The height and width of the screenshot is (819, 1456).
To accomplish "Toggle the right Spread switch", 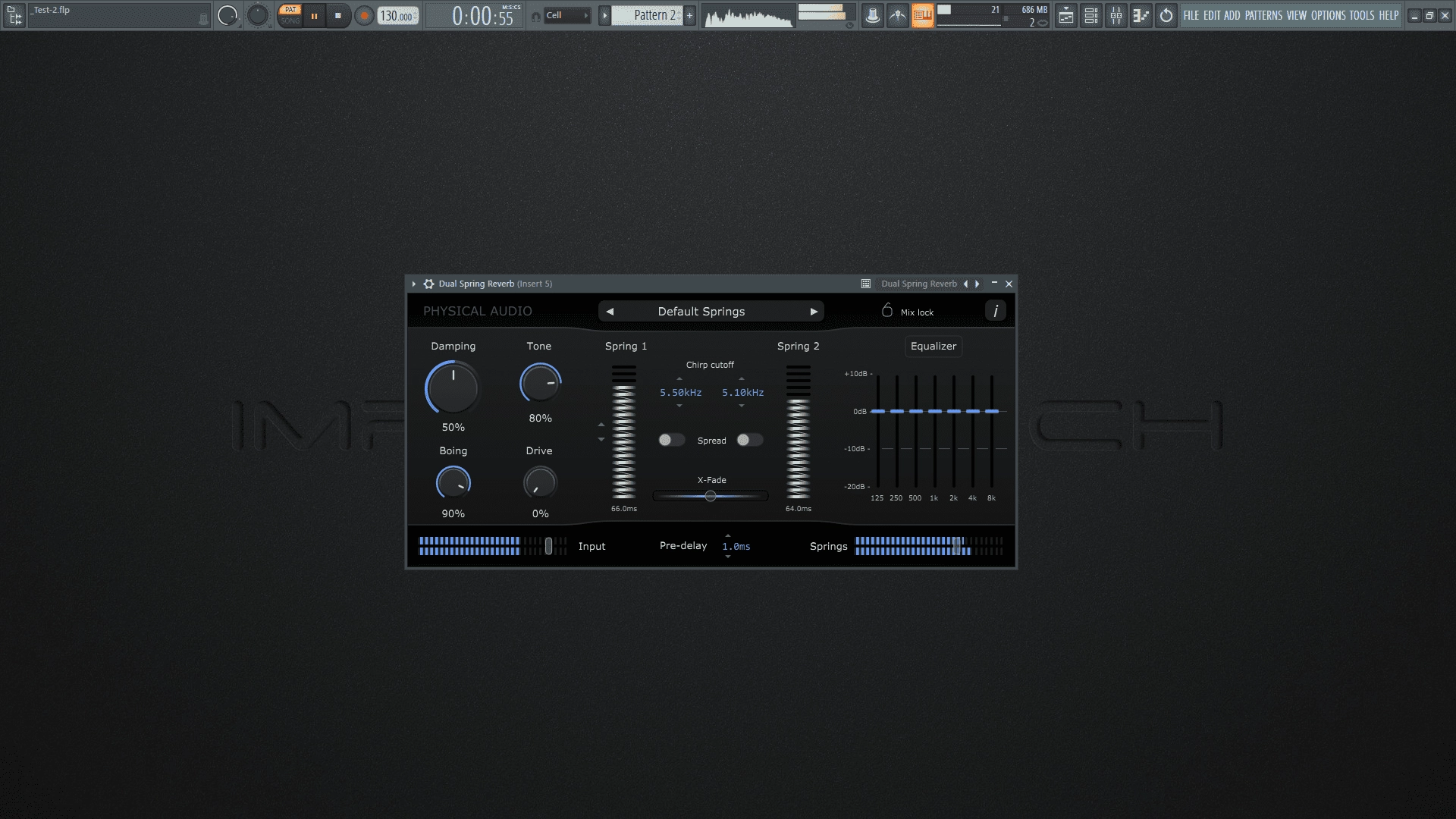I will pyautogui.click(x=749, y=440).
